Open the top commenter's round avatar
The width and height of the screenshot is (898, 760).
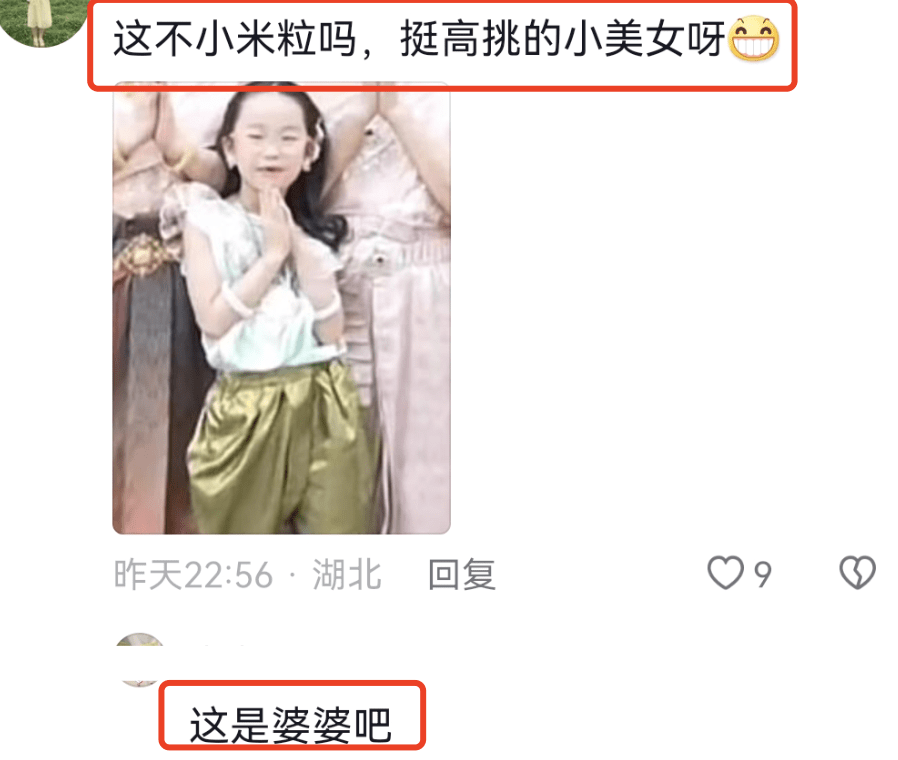pyautogui.click(x=43, y=20)
